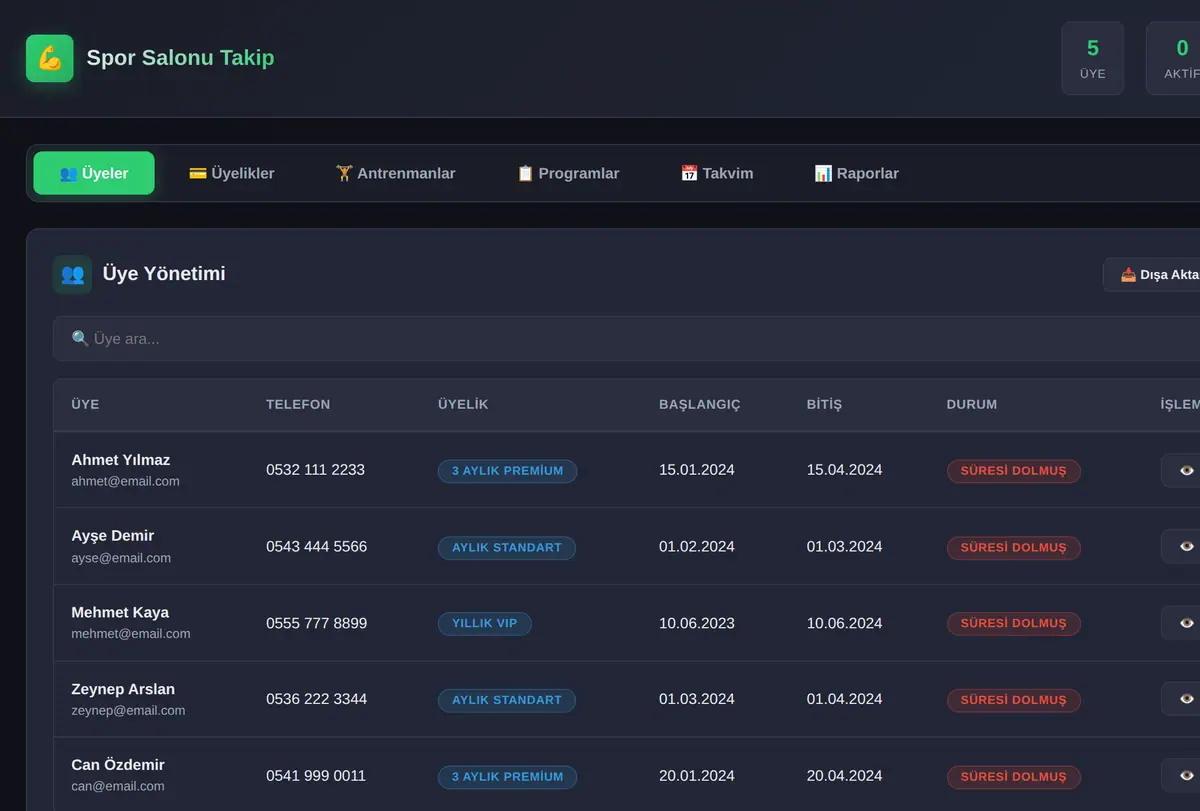Click phone number 0532 111 2233
The image size is (1200, 811).
click(315, 470)
